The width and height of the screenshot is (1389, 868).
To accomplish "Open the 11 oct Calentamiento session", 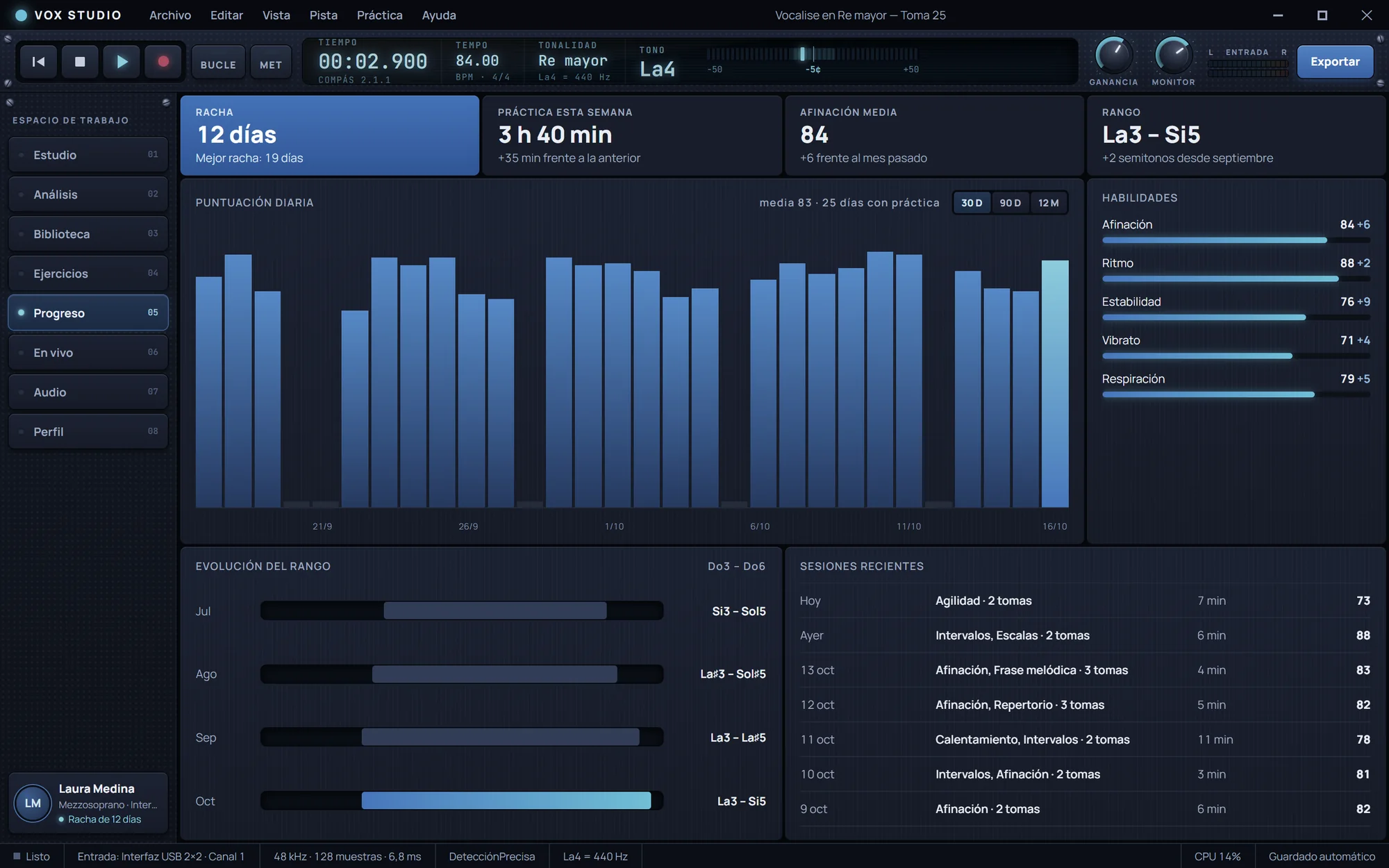I will click(x=1085, y=740).
